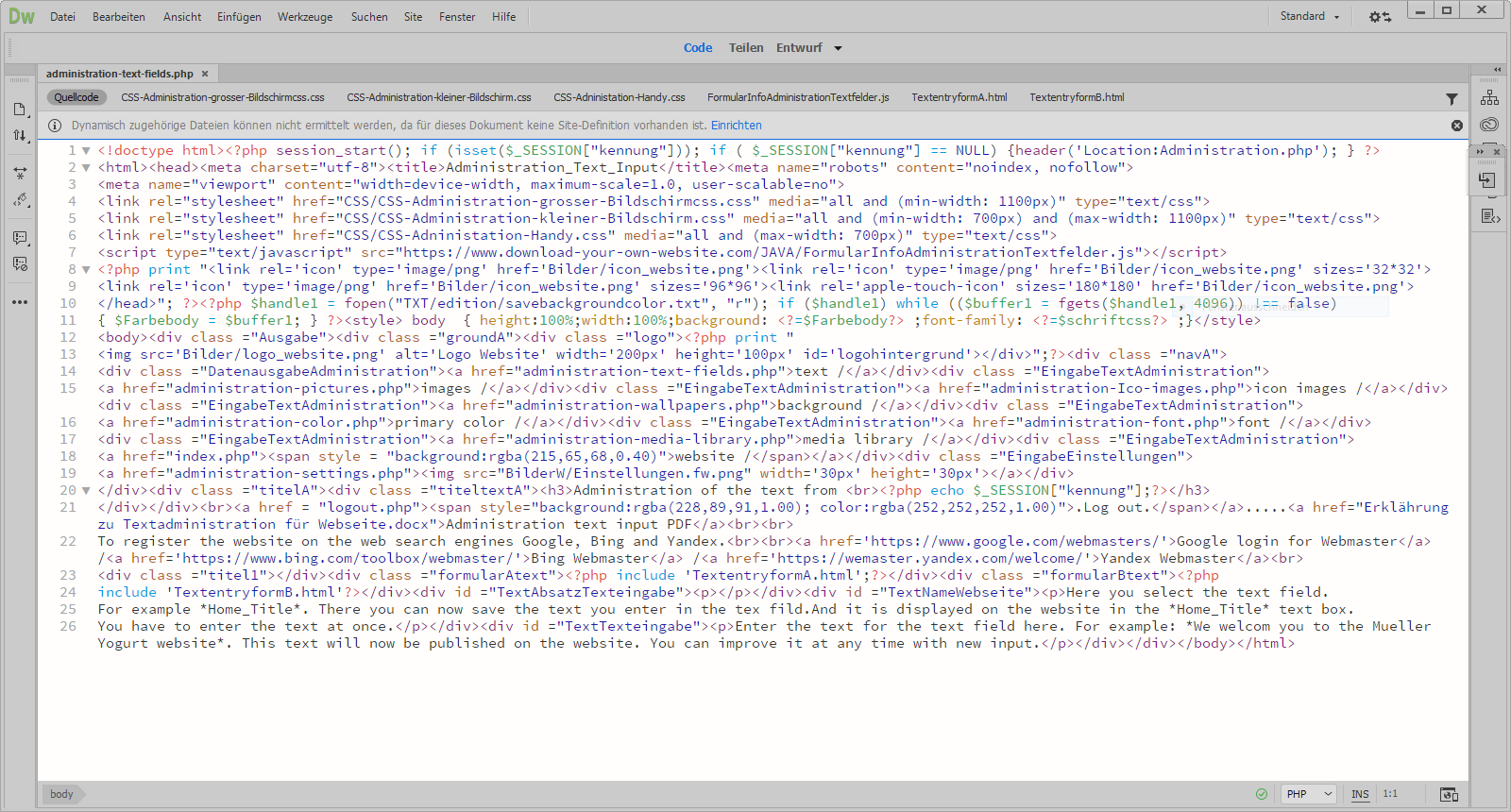Select the body tag in tag selector
This screenshot has height=812, width=1511.
[x=61, y=794]
